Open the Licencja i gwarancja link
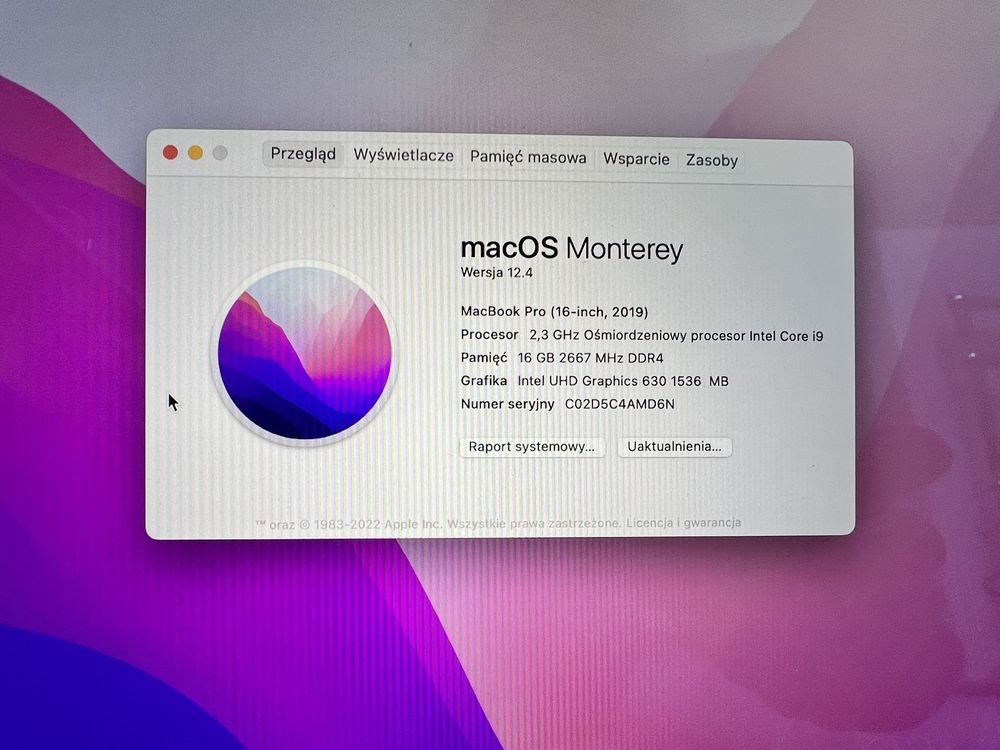Screen dimensions: 1000x750 coord(683,523)
